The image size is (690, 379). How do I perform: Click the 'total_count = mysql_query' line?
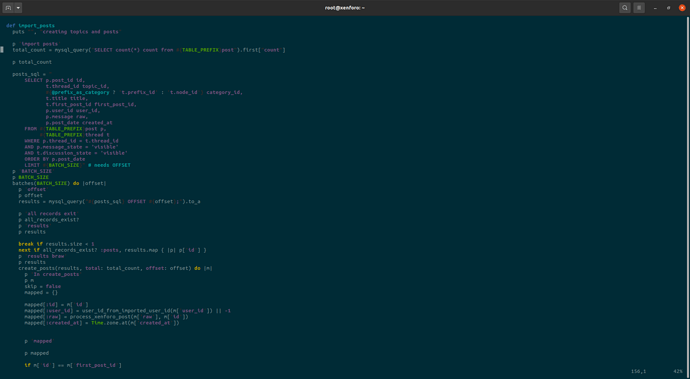click(149, 50)
